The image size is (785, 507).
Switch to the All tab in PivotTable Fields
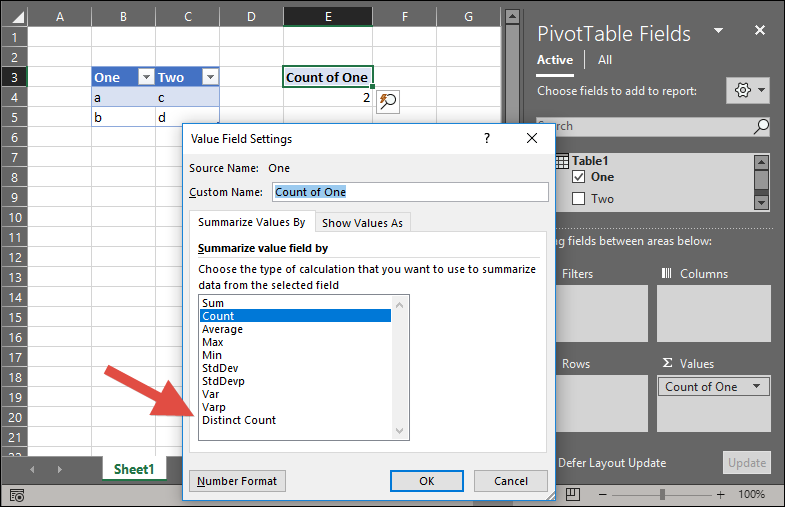pyautogui.click(x=604, y=60)
